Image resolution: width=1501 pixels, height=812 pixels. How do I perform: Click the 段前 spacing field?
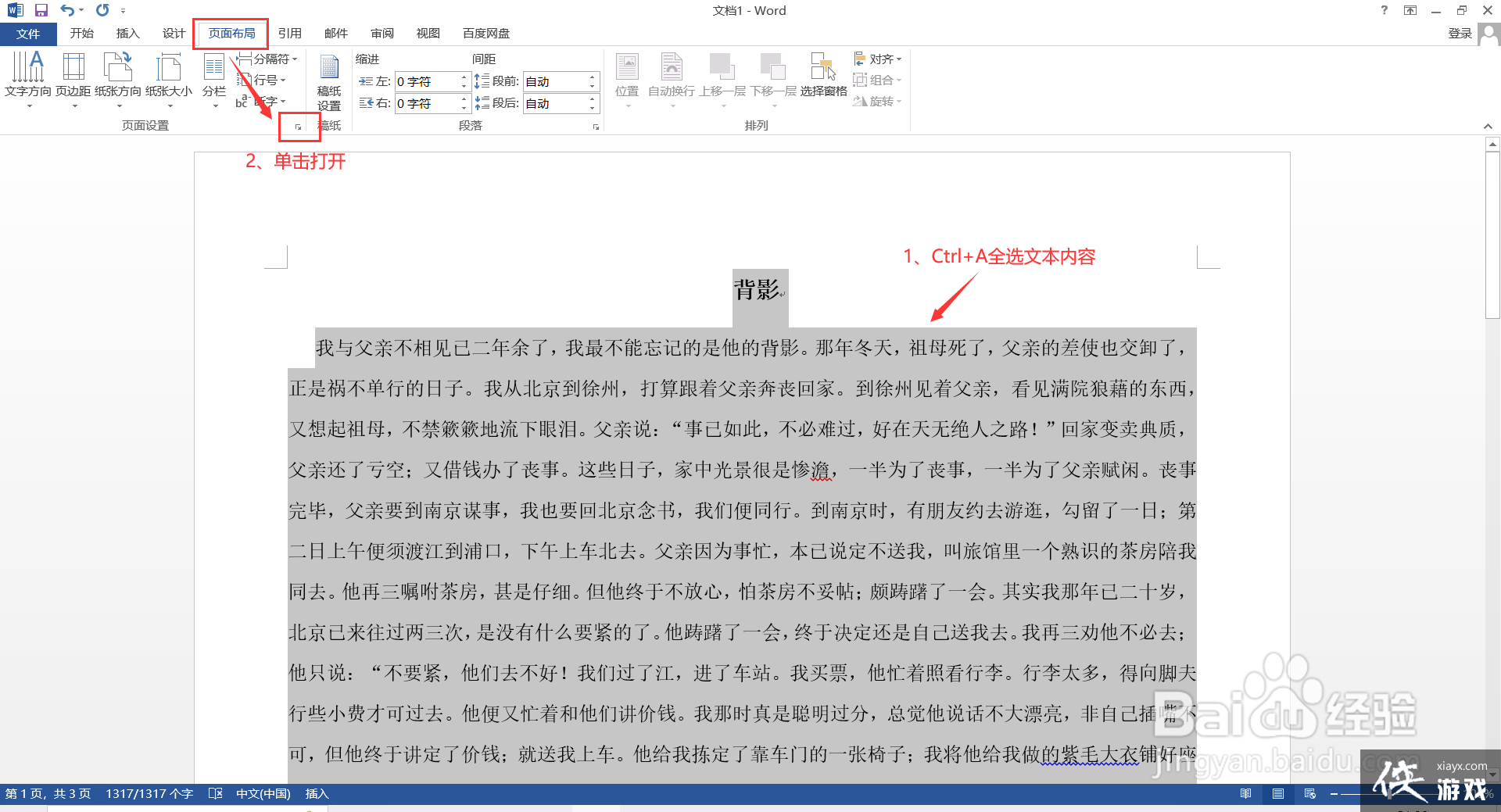click(554, 81)
